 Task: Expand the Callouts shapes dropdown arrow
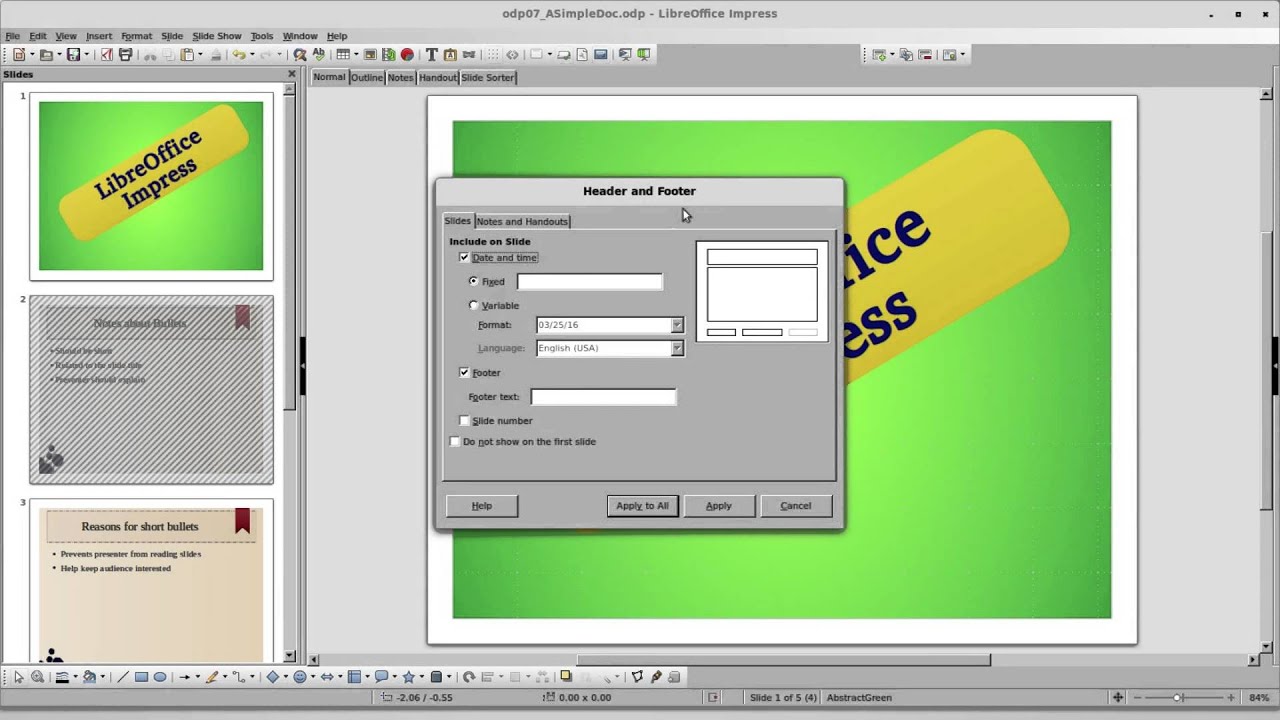[394, 677]
